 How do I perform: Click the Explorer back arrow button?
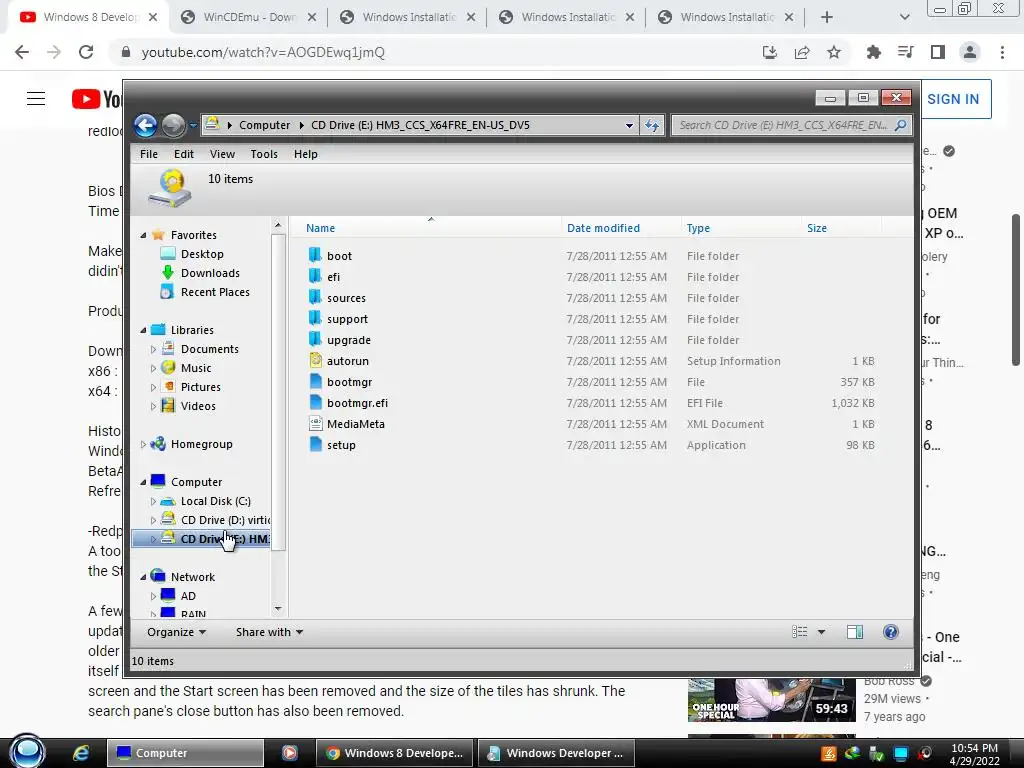pyautogui.click(x=146, y=125)
